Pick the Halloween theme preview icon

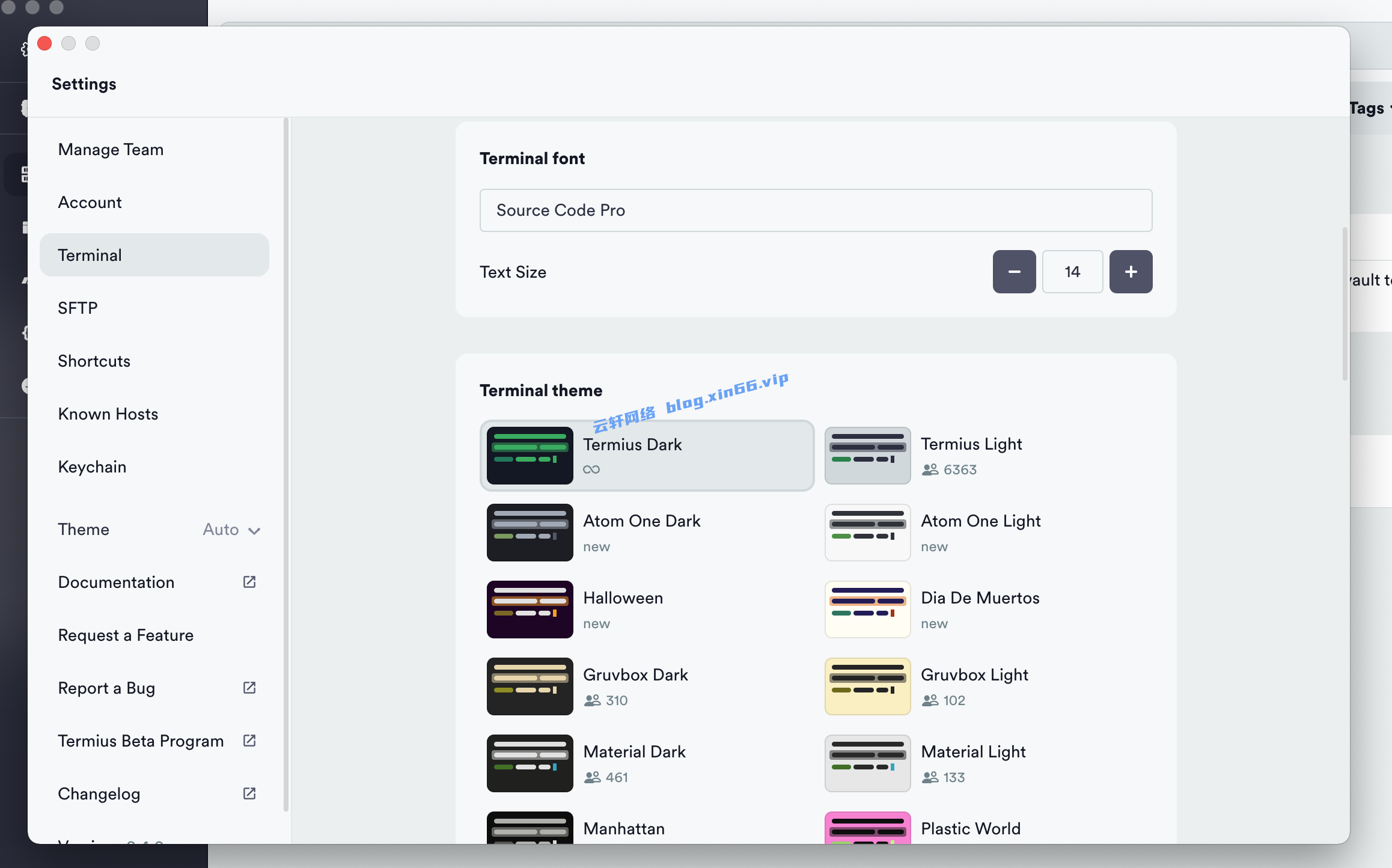(530, 610)
